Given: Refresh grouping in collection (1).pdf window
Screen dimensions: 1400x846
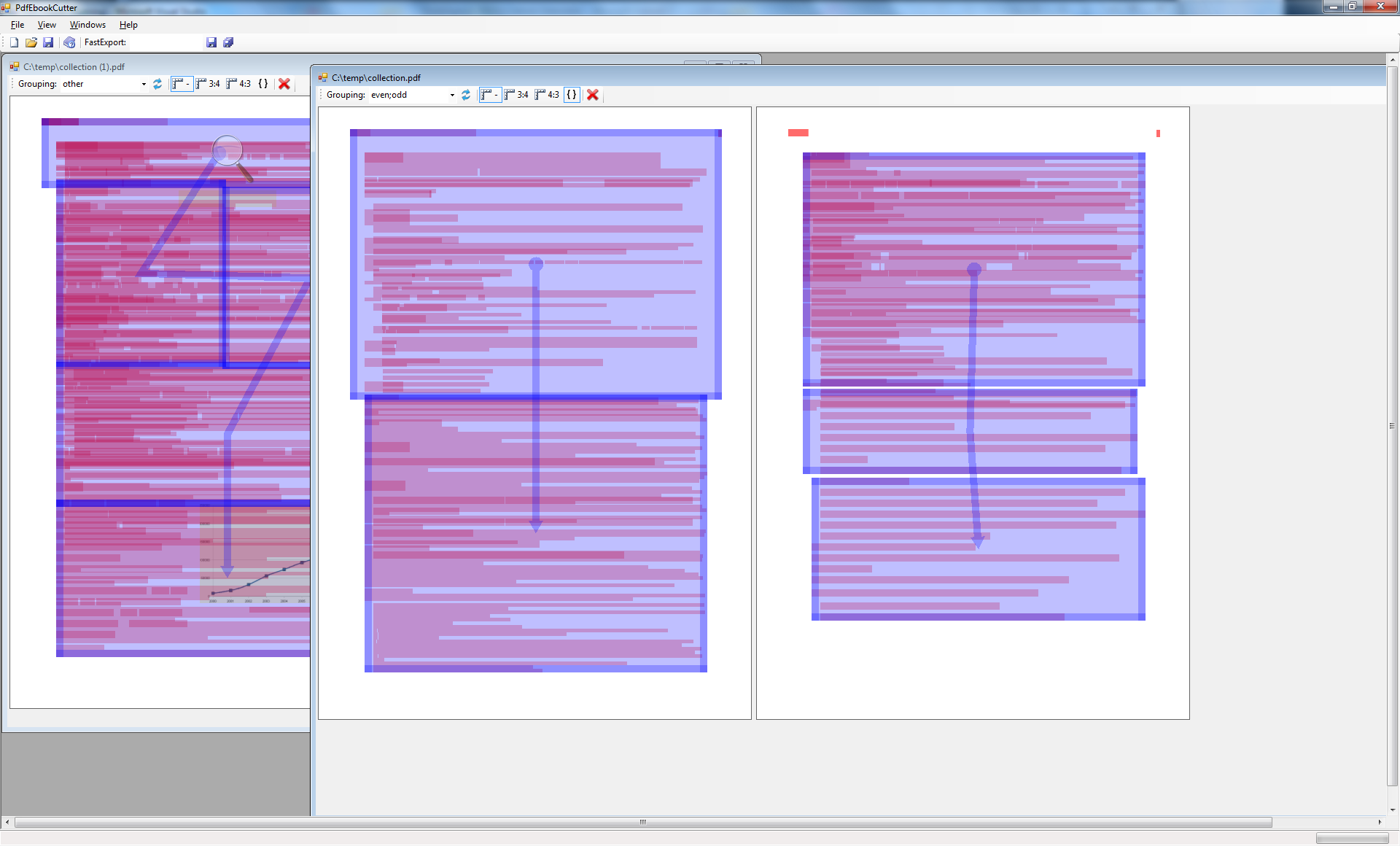Looking at the screenshot, I should (x=157, y=84).
